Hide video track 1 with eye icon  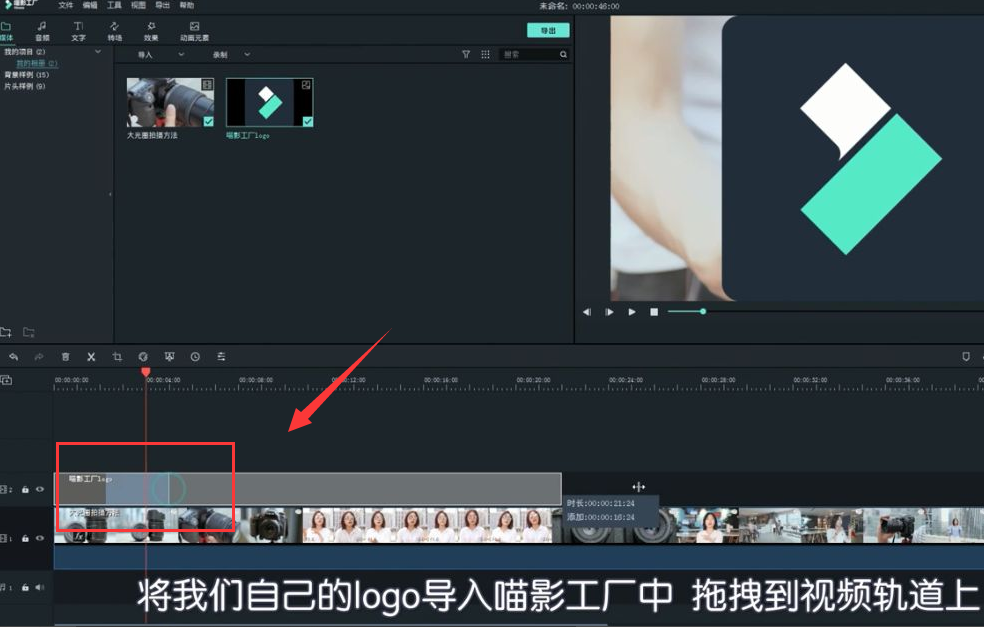click(x=40, y=539)
